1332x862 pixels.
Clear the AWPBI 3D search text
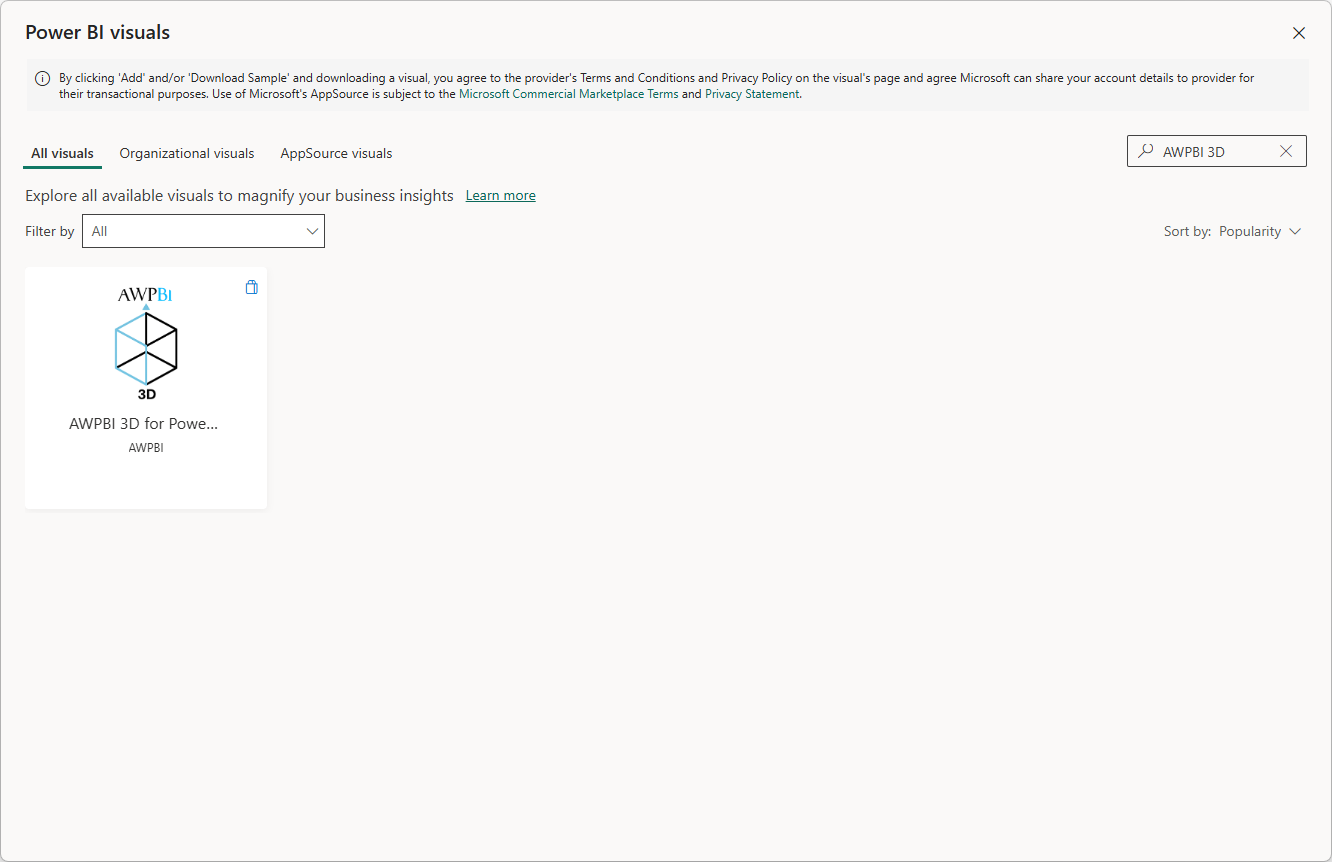pos(1286,151)
